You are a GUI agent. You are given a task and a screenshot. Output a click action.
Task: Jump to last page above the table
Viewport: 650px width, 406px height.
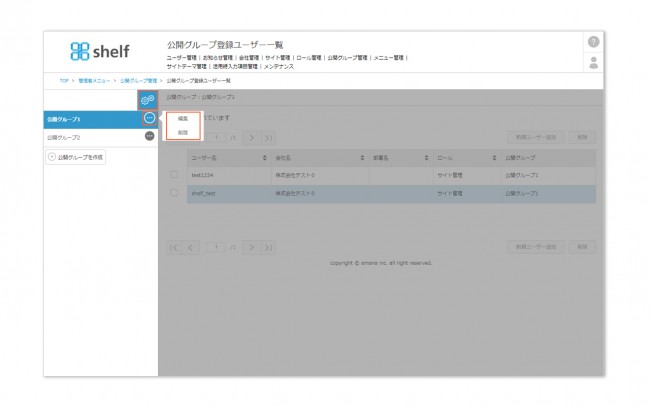[x=269, y=138]
